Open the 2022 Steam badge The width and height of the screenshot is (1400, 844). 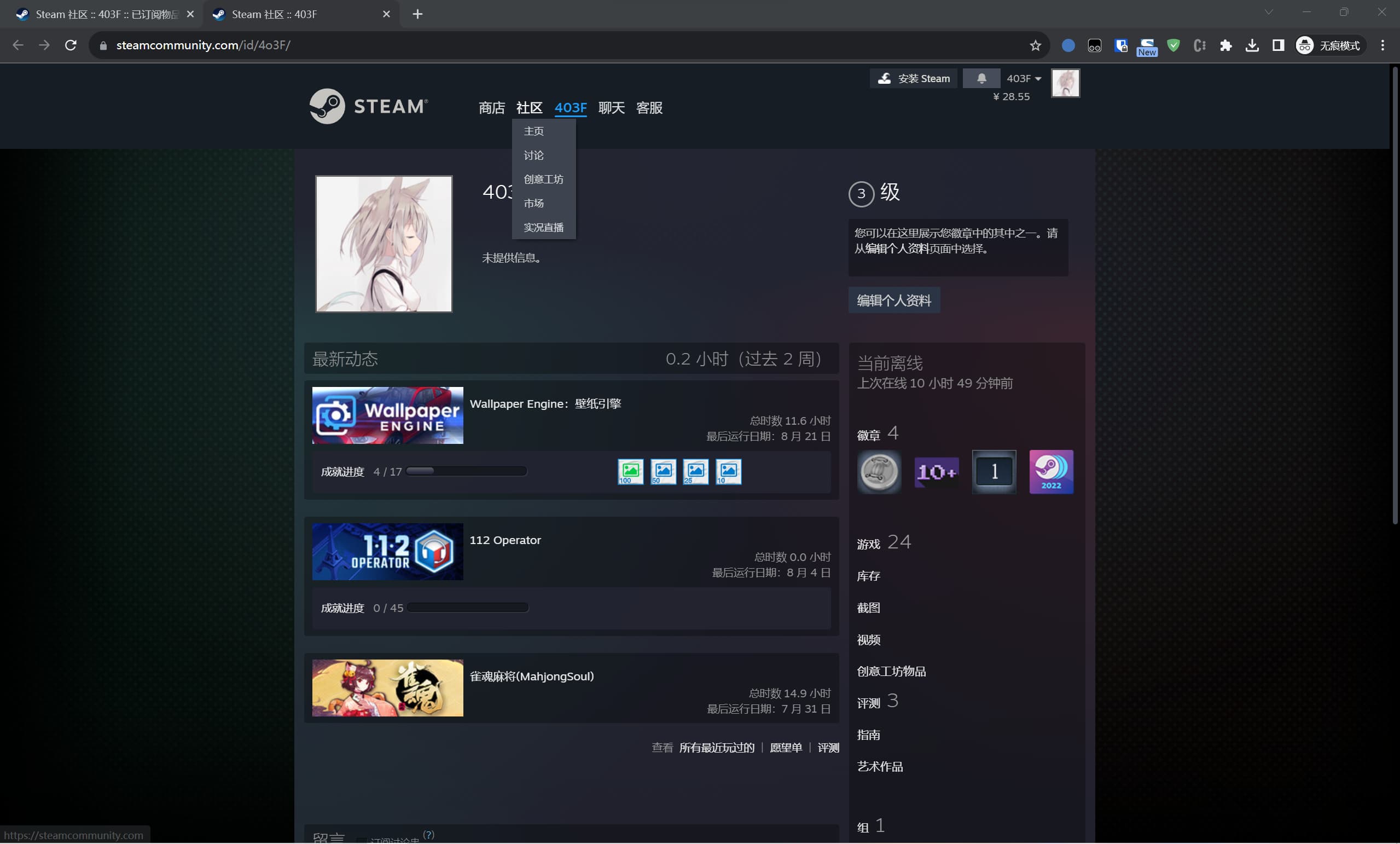pyautogui.click(x=1050, y=472)
